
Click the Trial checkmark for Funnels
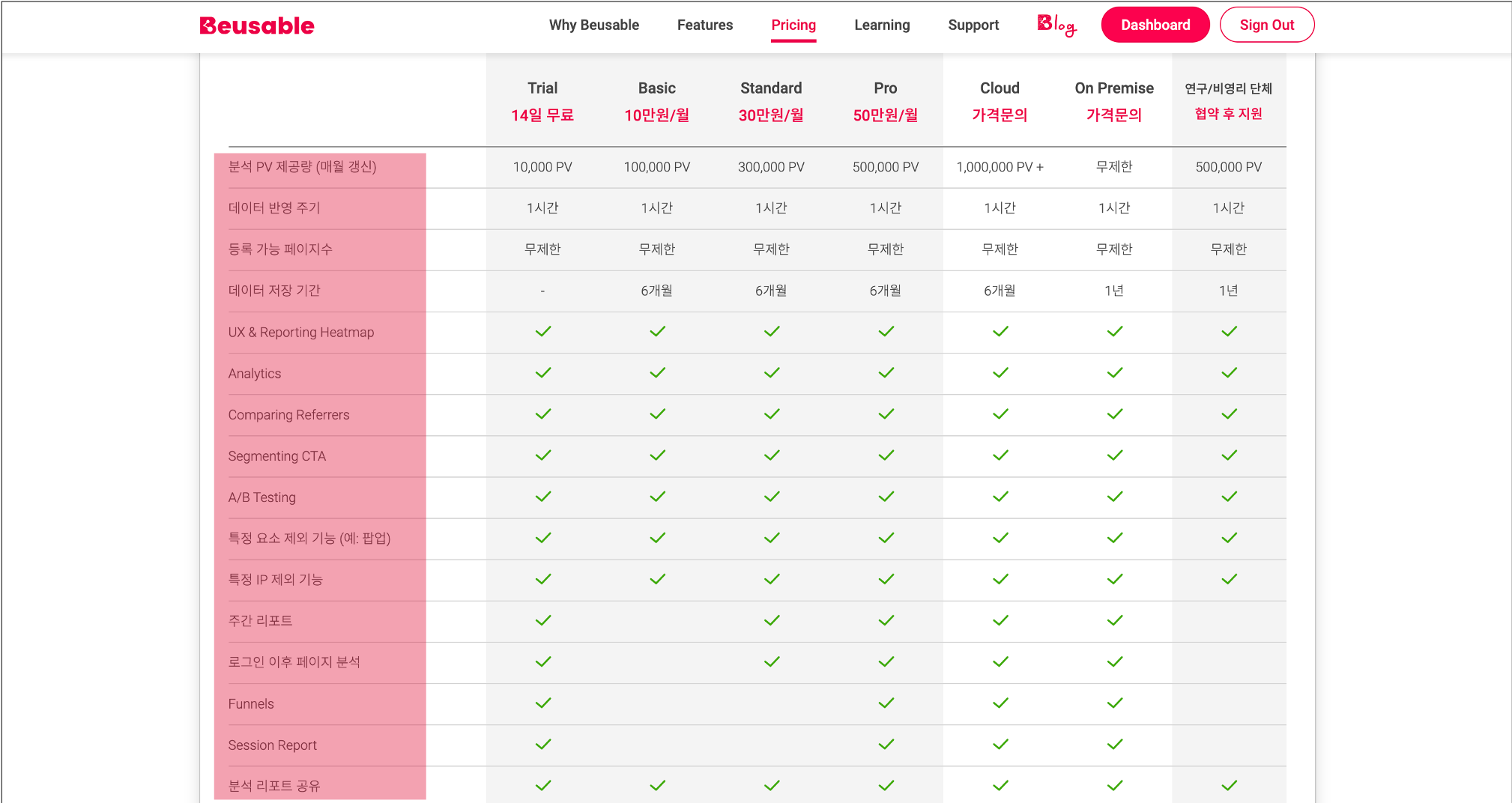click(543, 703)
